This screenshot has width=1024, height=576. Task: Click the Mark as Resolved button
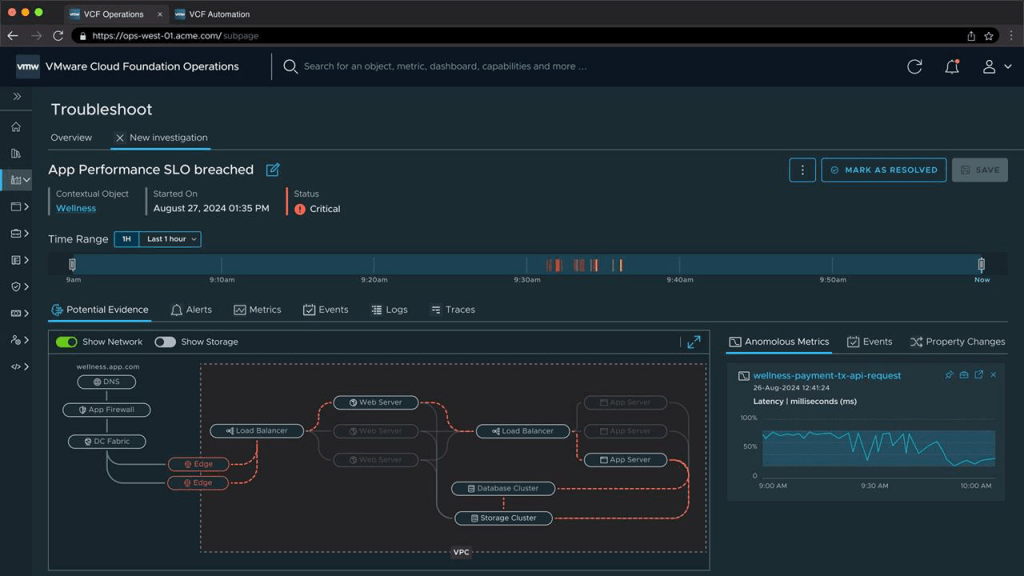point(883,170)
